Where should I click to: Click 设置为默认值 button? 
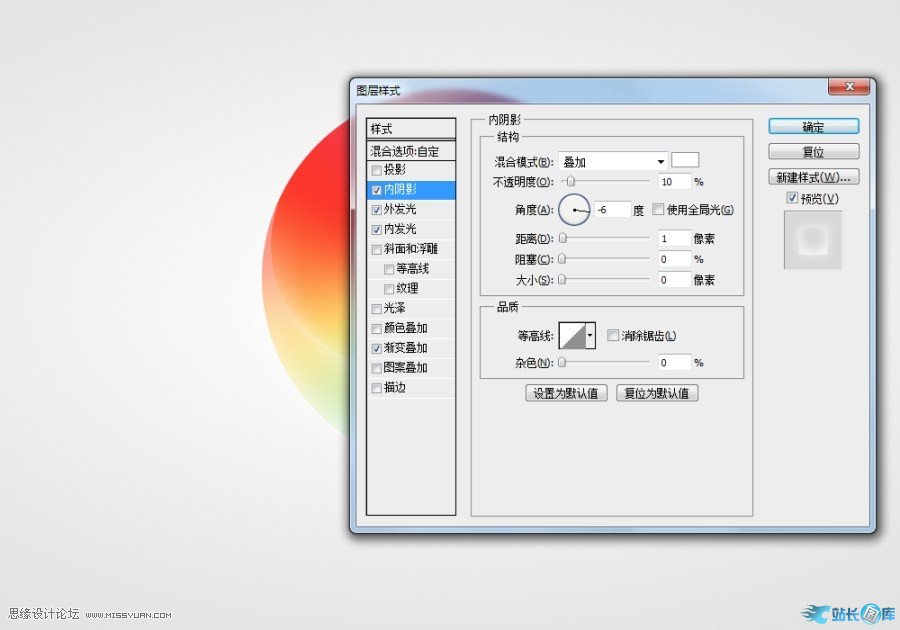tap(566, 393)
